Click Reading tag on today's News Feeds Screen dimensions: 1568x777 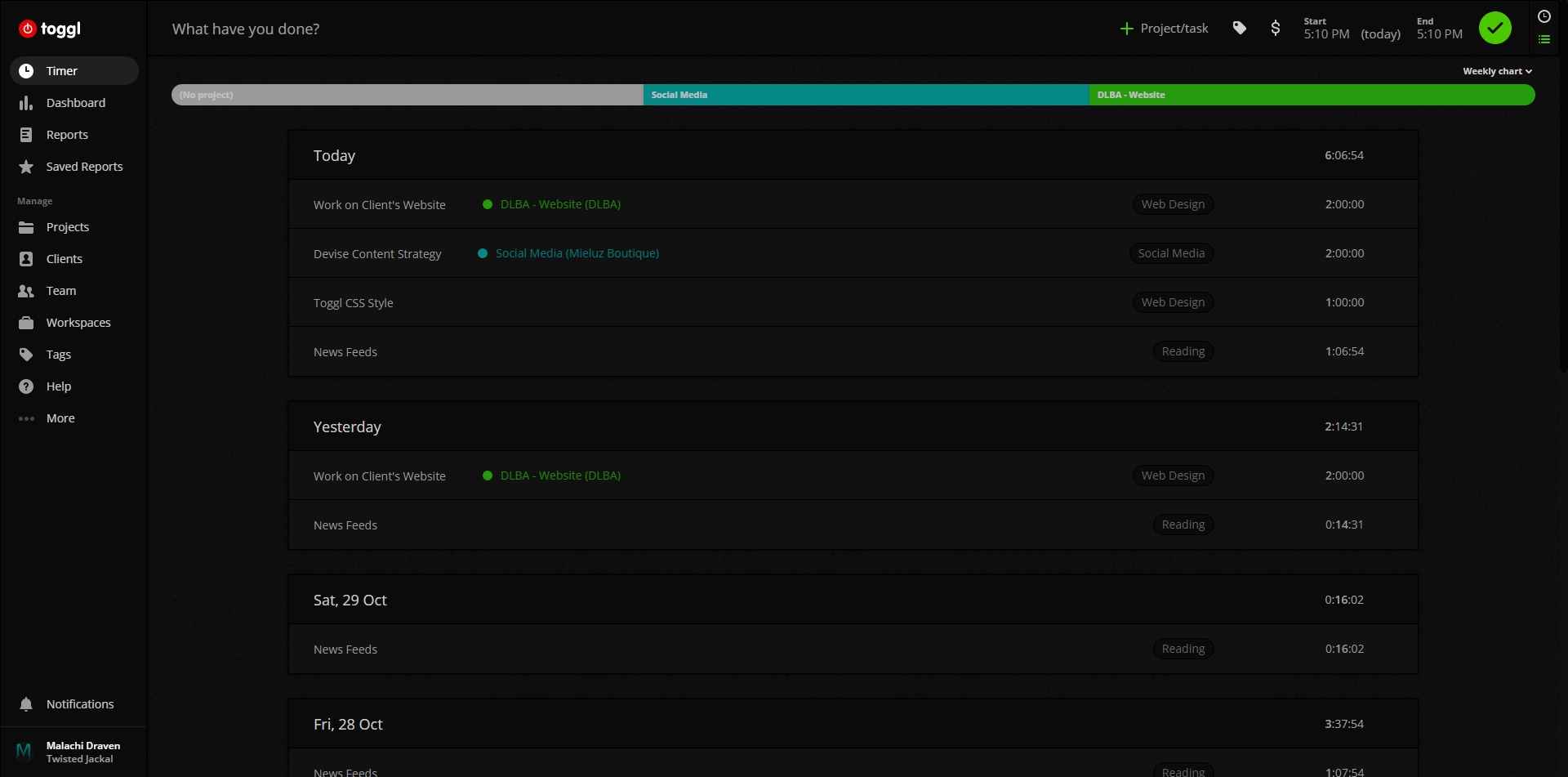(1183, 351)
